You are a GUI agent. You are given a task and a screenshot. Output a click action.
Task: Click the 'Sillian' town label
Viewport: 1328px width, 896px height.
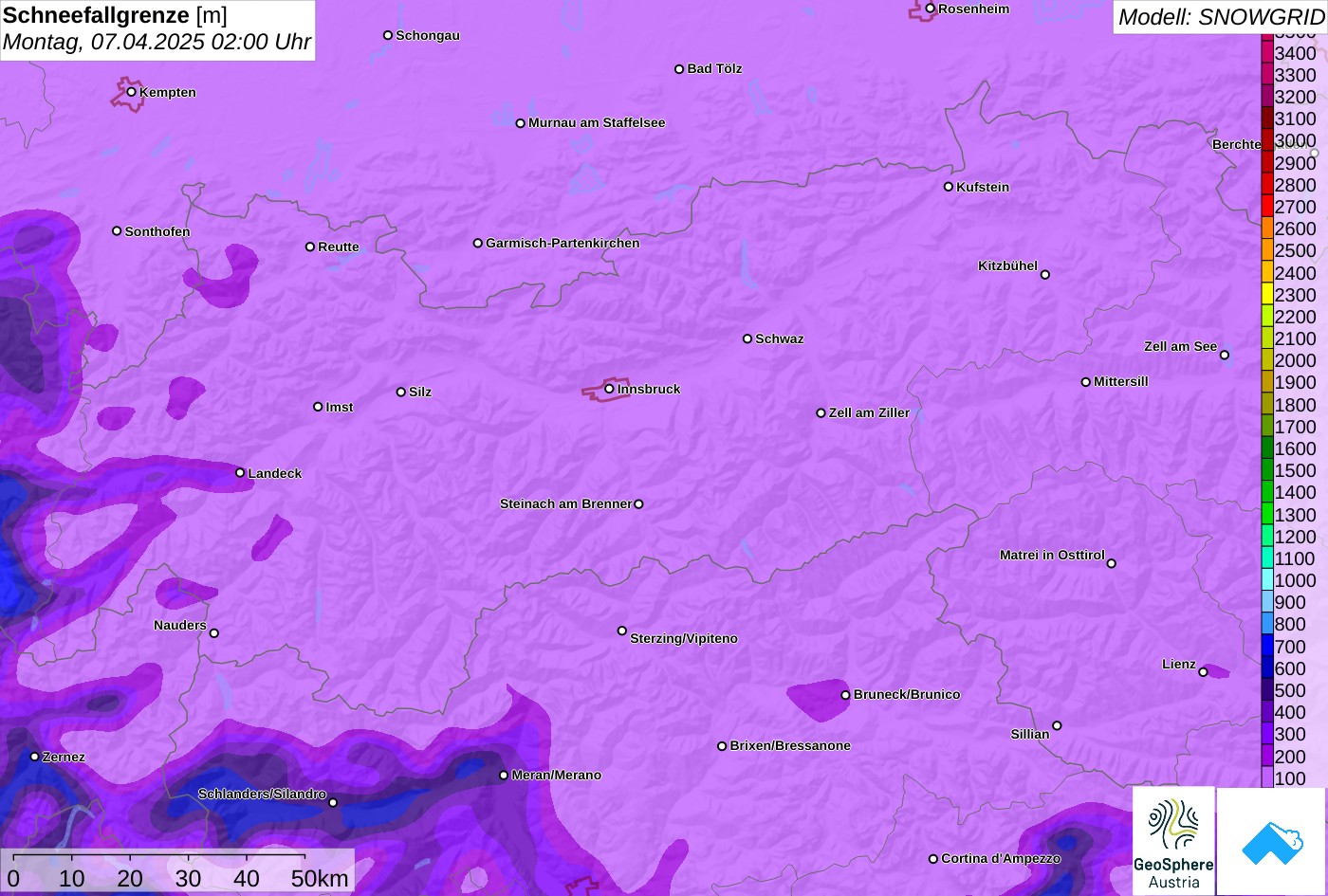(x=1030, y=734)
